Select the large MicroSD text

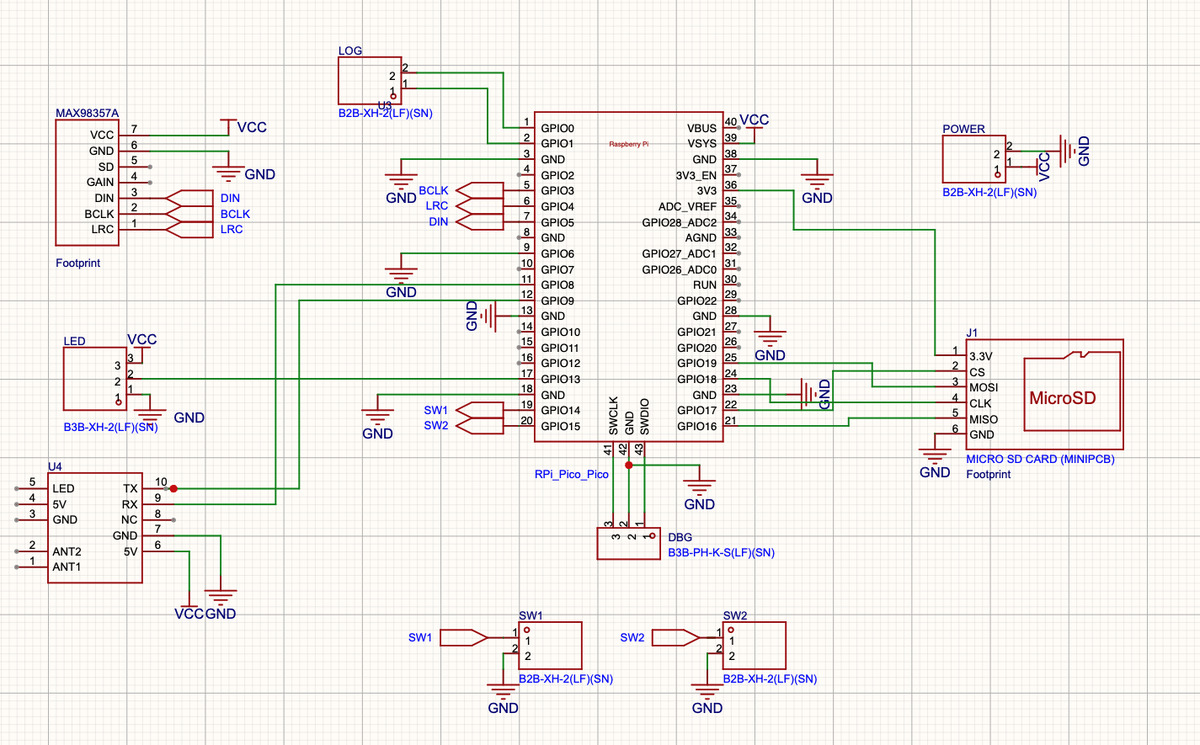point(1063,398)
